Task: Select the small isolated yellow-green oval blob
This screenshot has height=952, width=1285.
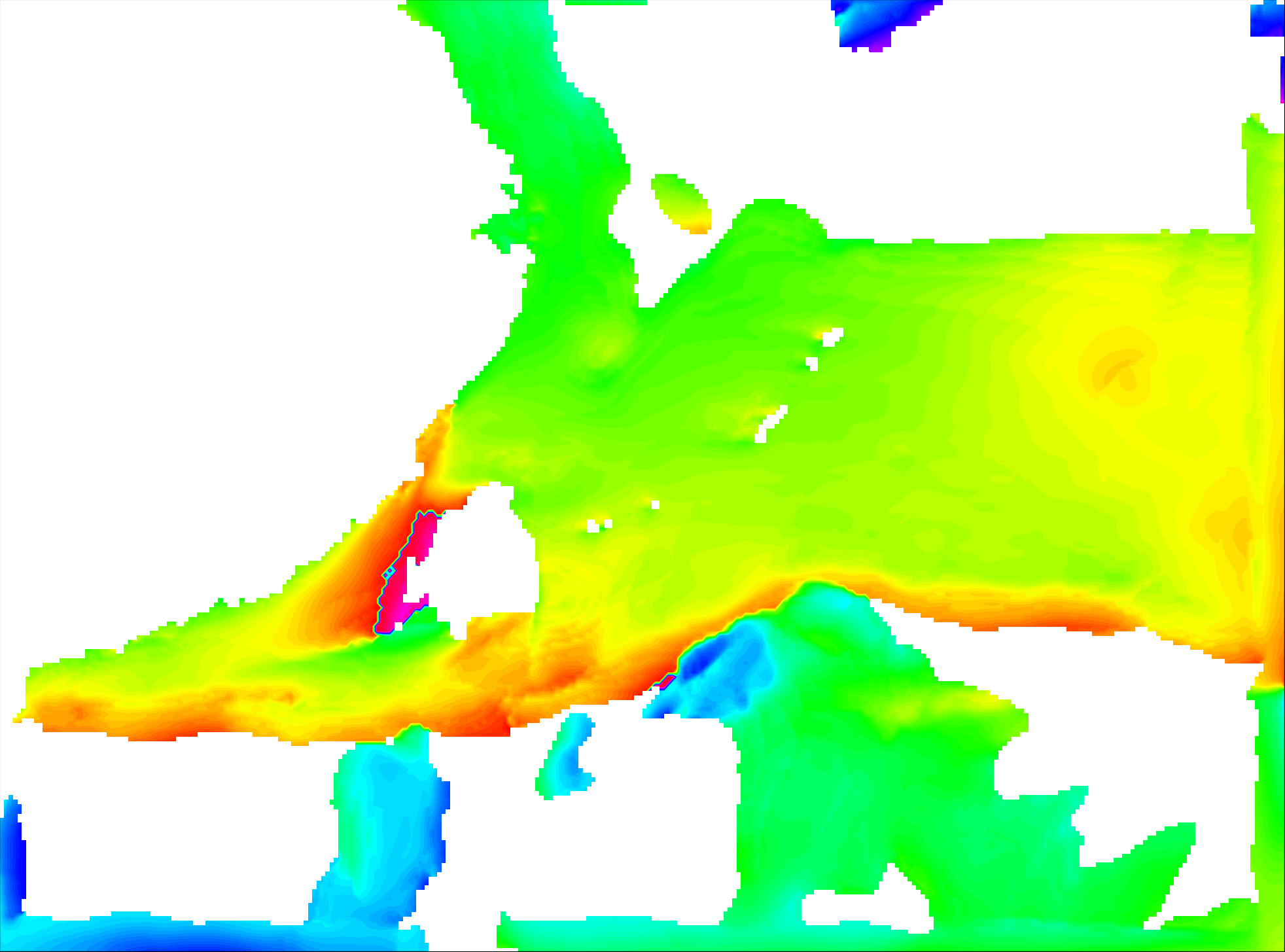Action: [680, 203]
